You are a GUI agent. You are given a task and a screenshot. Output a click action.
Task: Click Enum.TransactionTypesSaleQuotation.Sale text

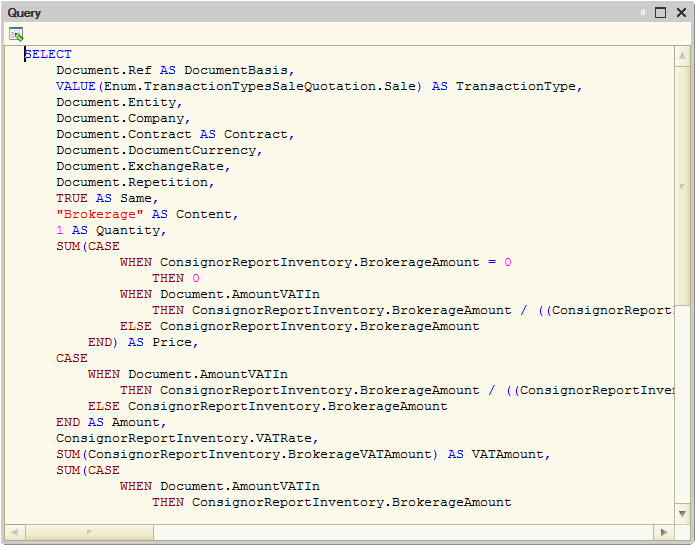pos(260,86)
